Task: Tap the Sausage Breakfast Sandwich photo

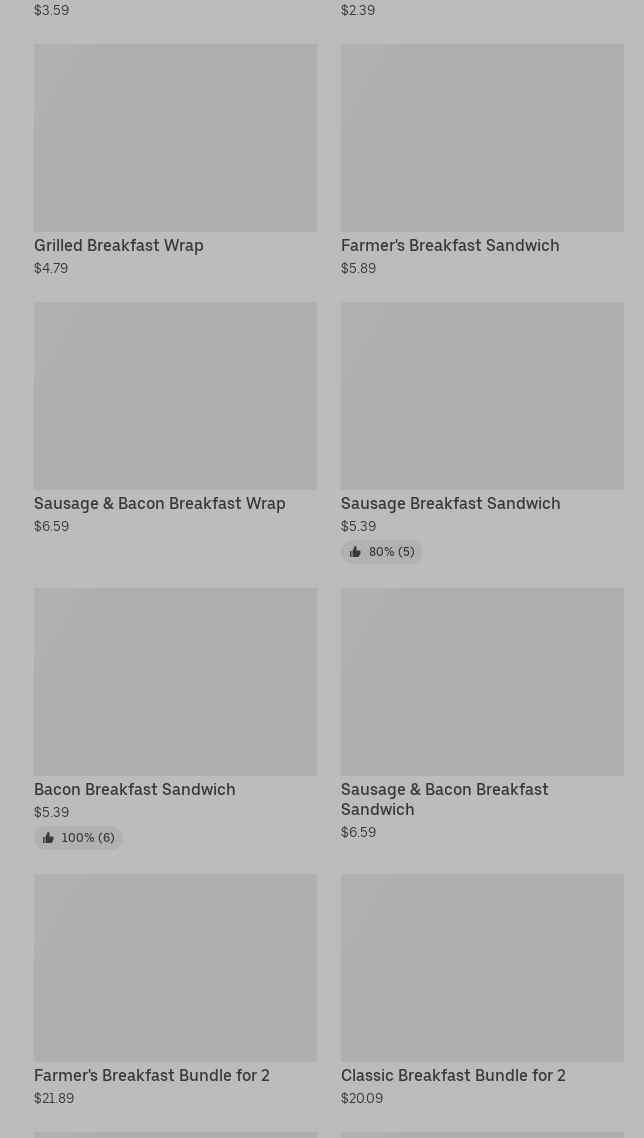Action: pyautogui.click(x=482, y=396)
